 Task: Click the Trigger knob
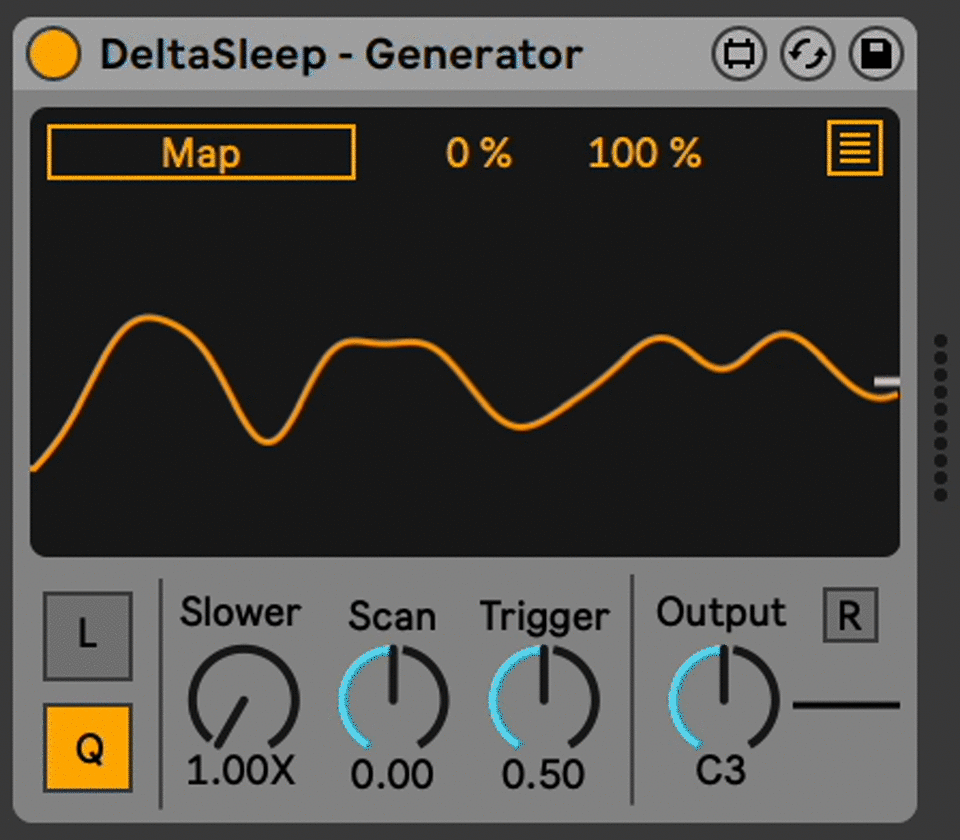(x=543, y=699)
